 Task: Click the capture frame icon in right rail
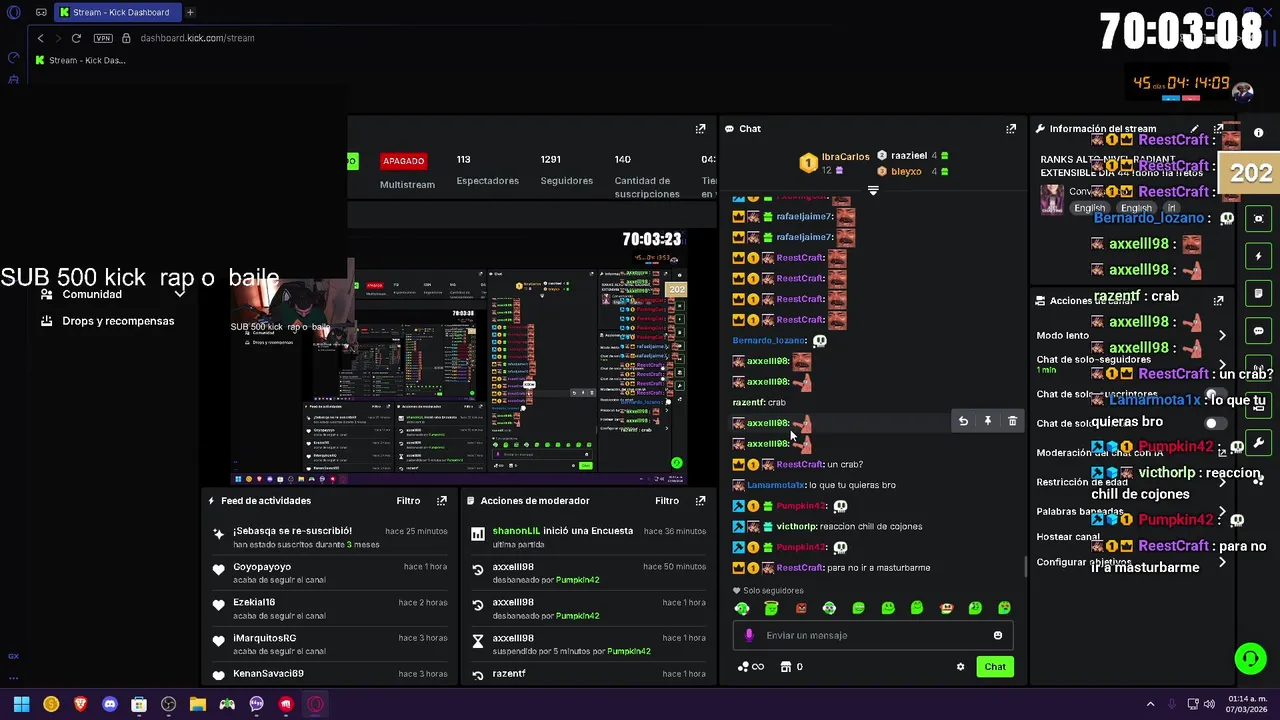coord(1259,219)
